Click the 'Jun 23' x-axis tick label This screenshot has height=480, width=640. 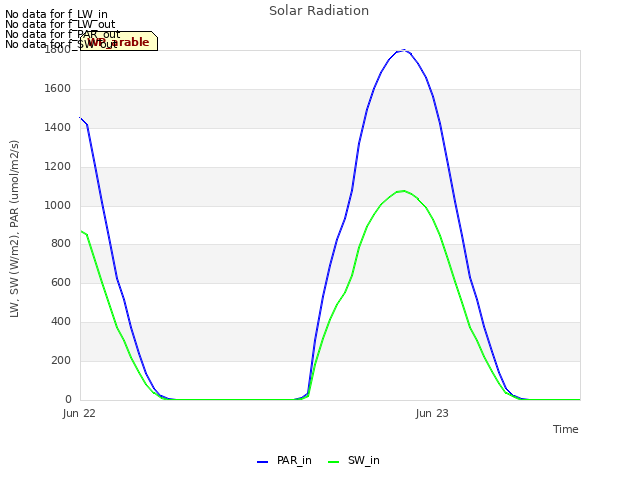click(432, 413)
